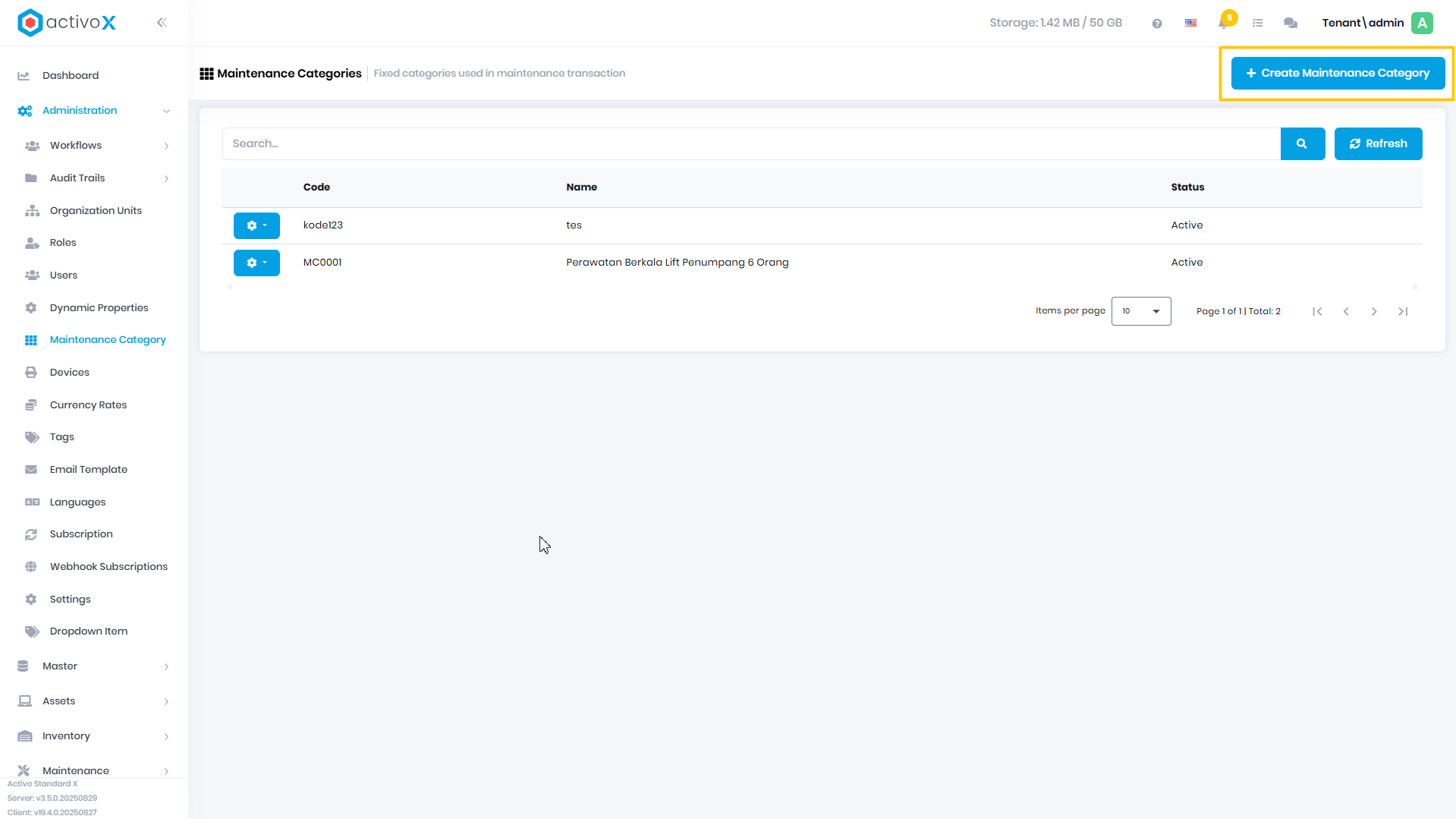Image resolution: width=1456 pixels, height=819 pixels.
Task: Open Email Template
Action: coord(89,470)
